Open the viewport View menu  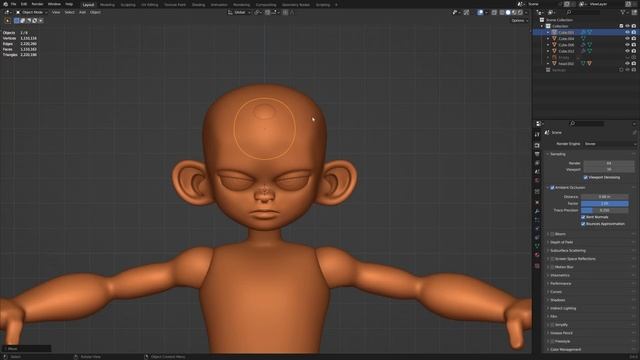coord(56,12)
